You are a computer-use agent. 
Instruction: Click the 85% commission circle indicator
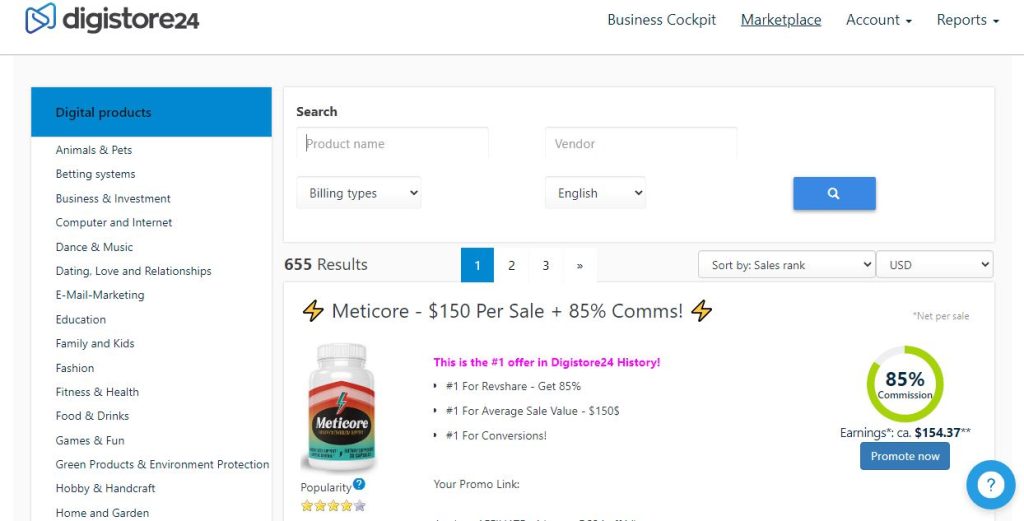tap(905, 383)
